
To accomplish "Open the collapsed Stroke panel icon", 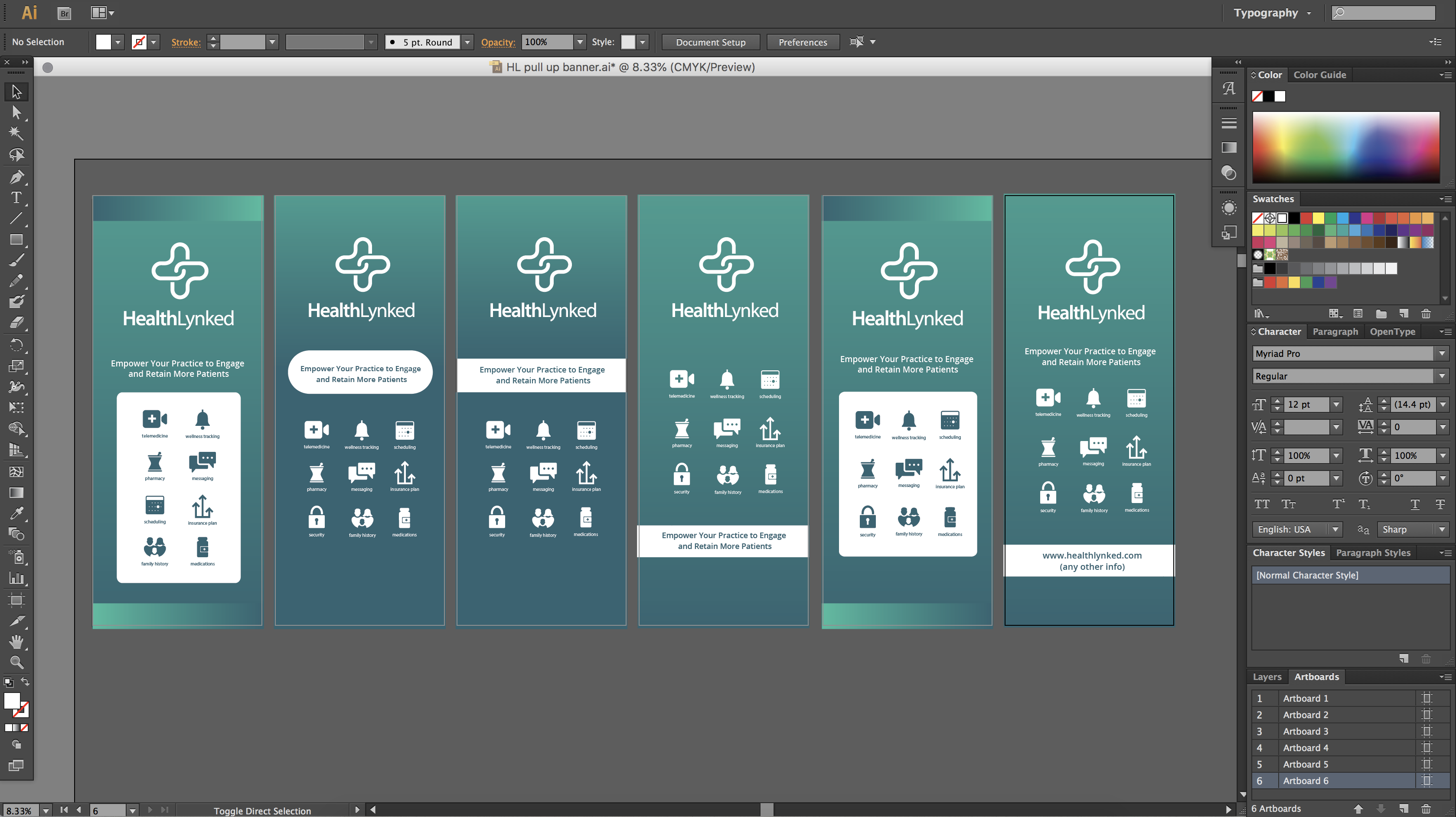I will [1229, 123].
